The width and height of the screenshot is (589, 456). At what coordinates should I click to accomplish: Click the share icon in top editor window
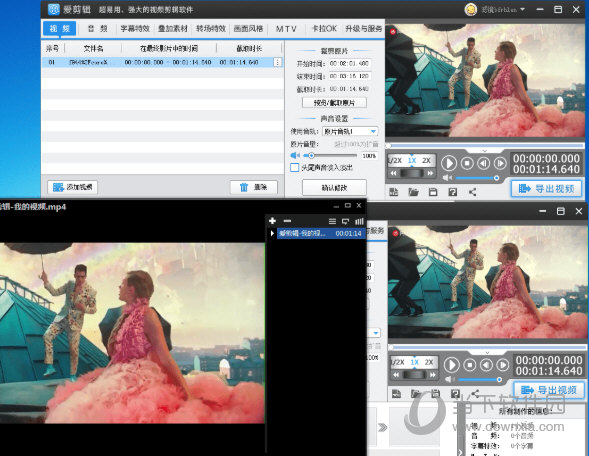click(x=473, y=192)
